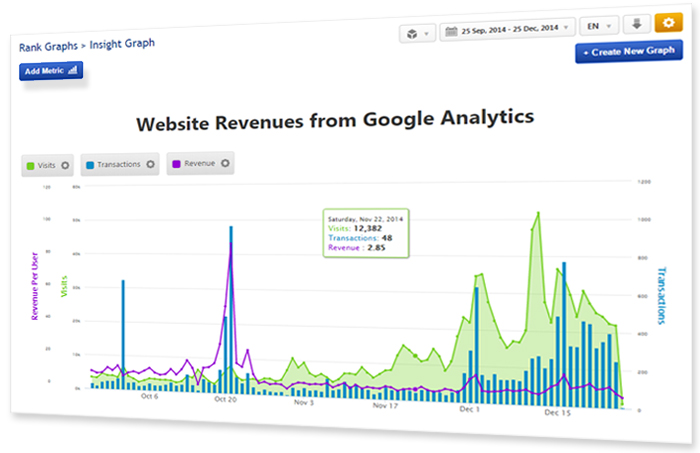This screenshot has height=453, width=700.
Task: Click the Dec 15 axis label
Action: (557, 412)
